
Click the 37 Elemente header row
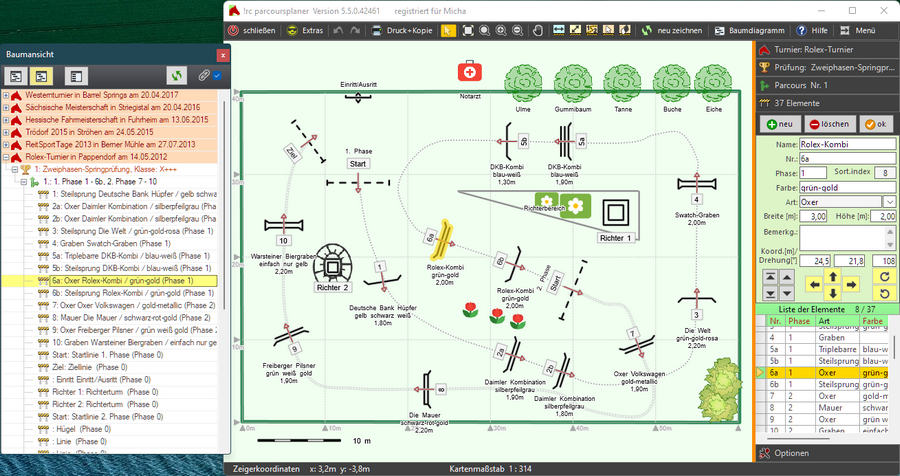coord(828,103)
